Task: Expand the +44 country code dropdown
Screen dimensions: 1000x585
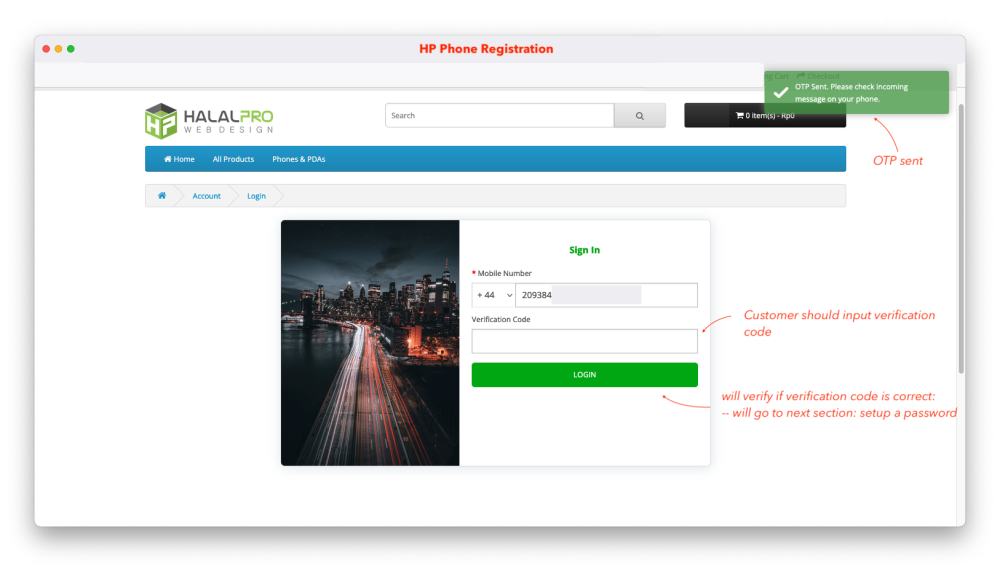Action: [x=493, y=295]
